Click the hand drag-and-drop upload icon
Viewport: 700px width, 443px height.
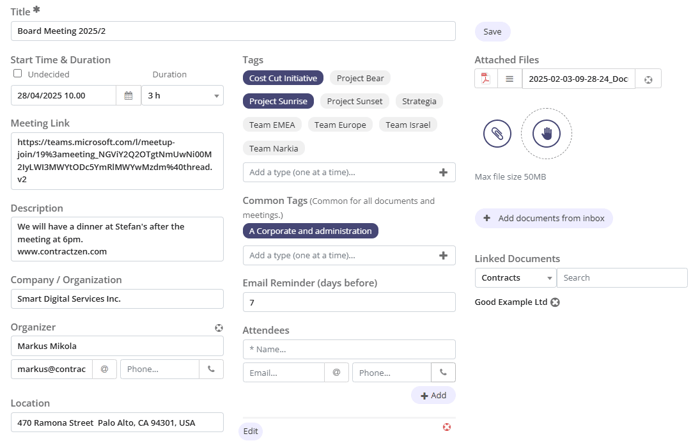coord(546,133)
